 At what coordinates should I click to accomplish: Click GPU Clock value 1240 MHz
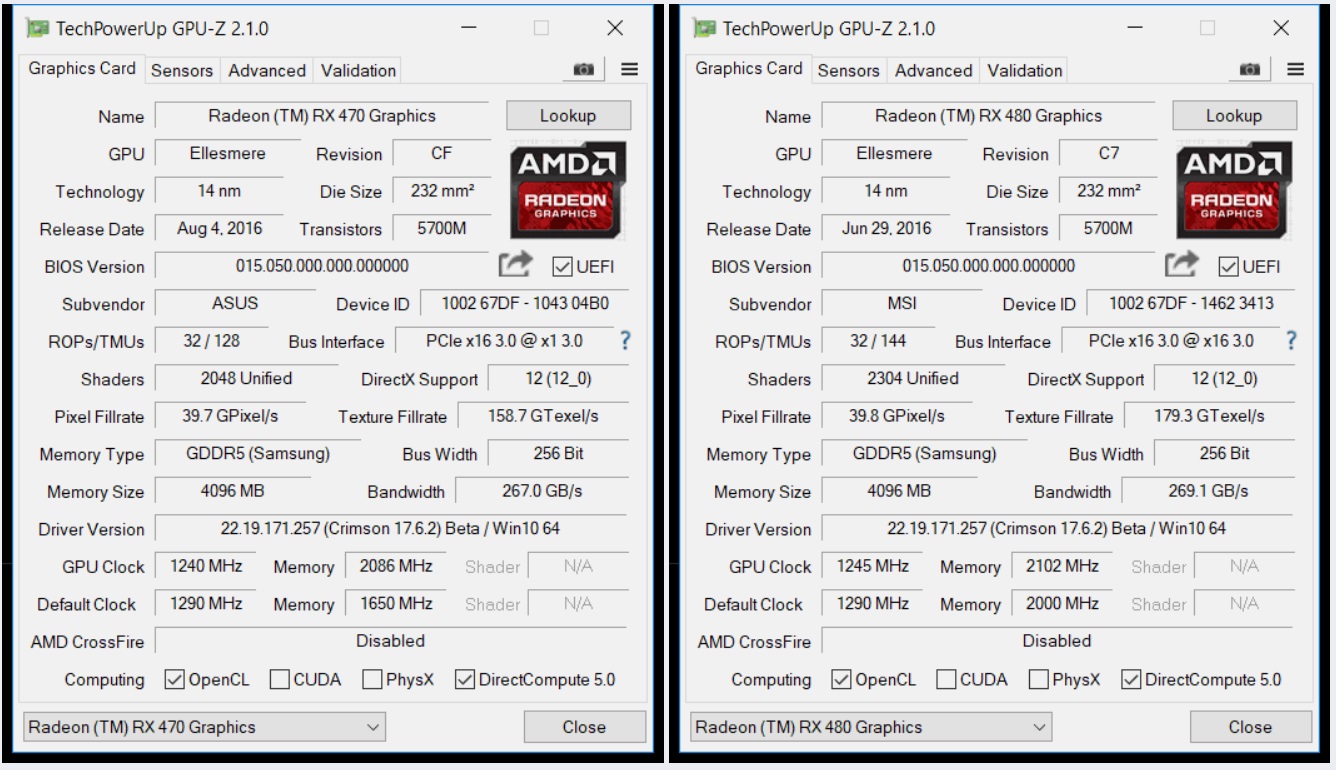[206, 566]
